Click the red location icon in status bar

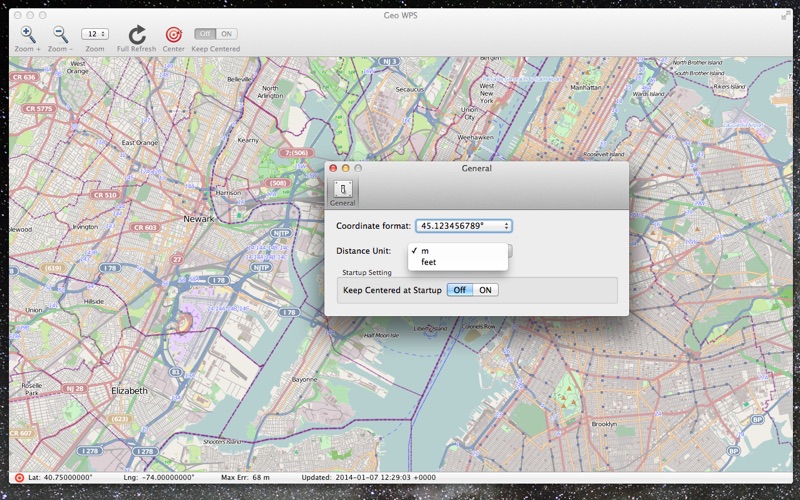pos(19,478)
